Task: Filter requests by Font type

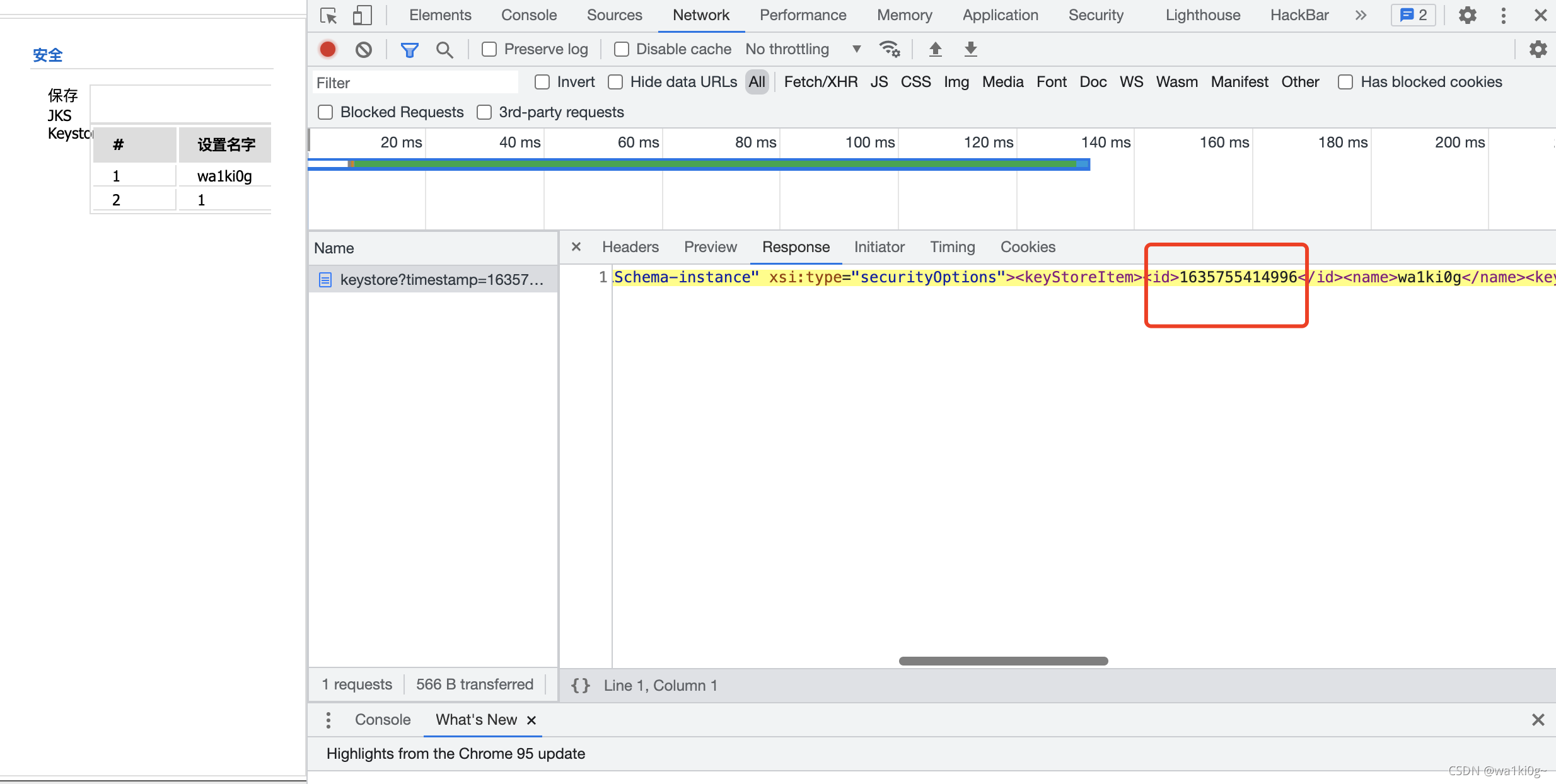Action: (x=1052, y=82)
